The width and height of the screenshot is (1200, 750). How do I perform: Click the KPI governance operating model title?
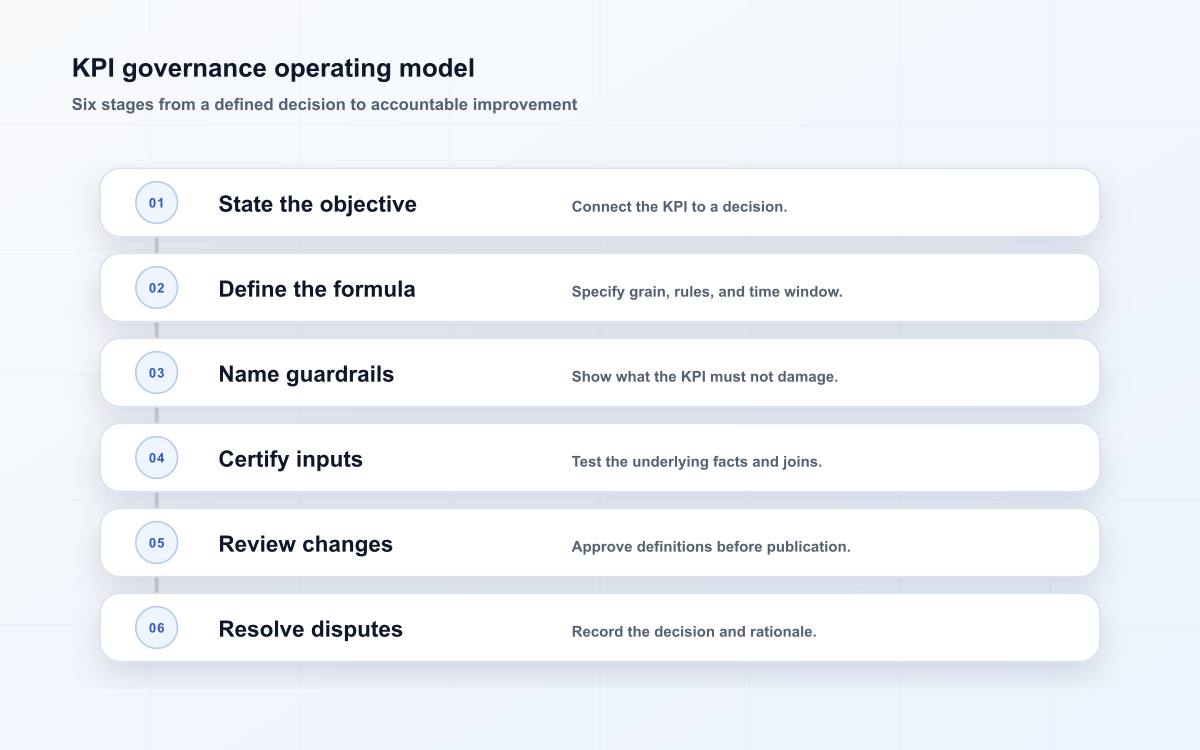click(273, 68)
